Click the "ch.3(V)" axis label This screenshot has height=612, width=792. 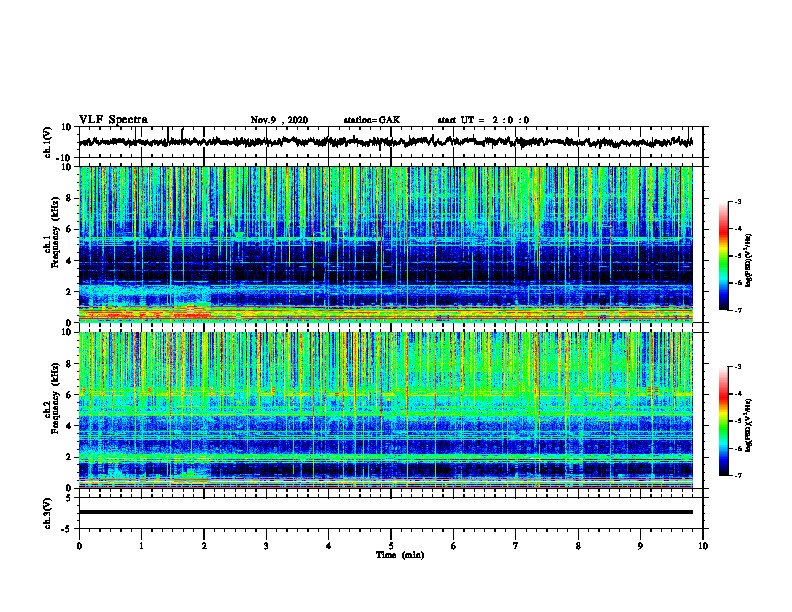(x=47, y=513)
